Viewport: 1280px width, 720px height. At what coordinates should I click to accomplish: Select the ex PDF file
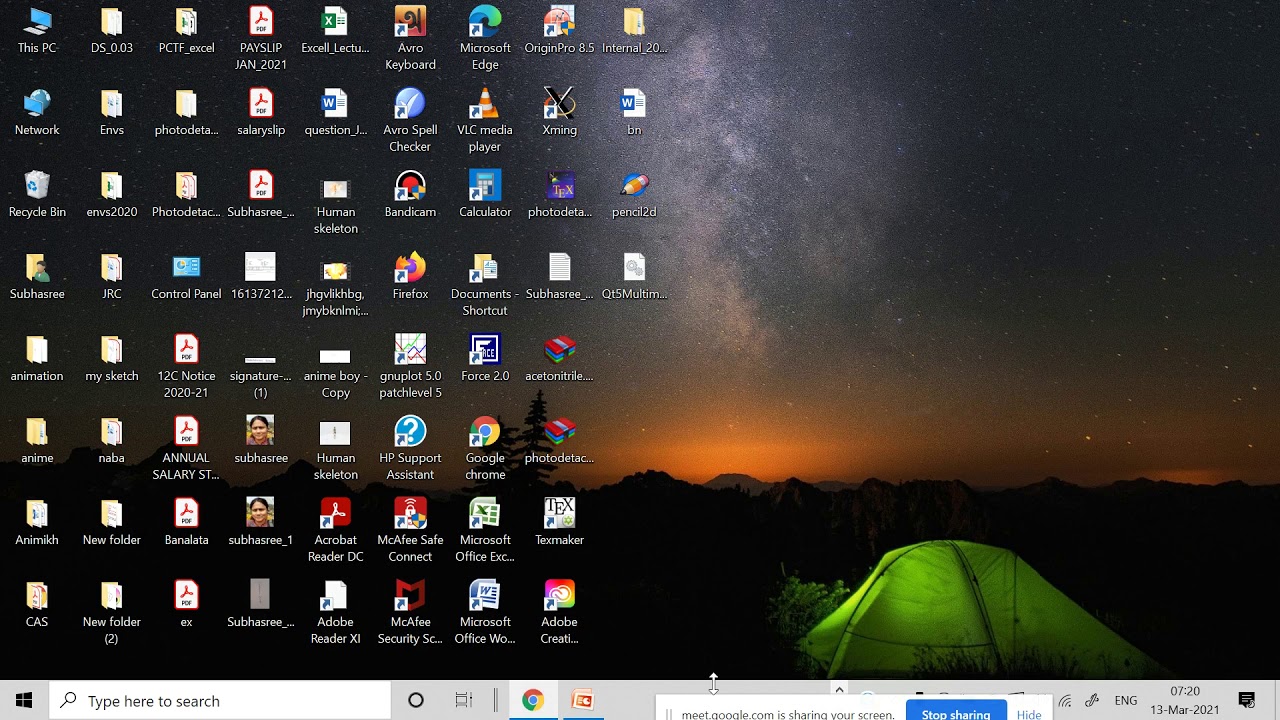pyautogui.click(x=186, y=605)
